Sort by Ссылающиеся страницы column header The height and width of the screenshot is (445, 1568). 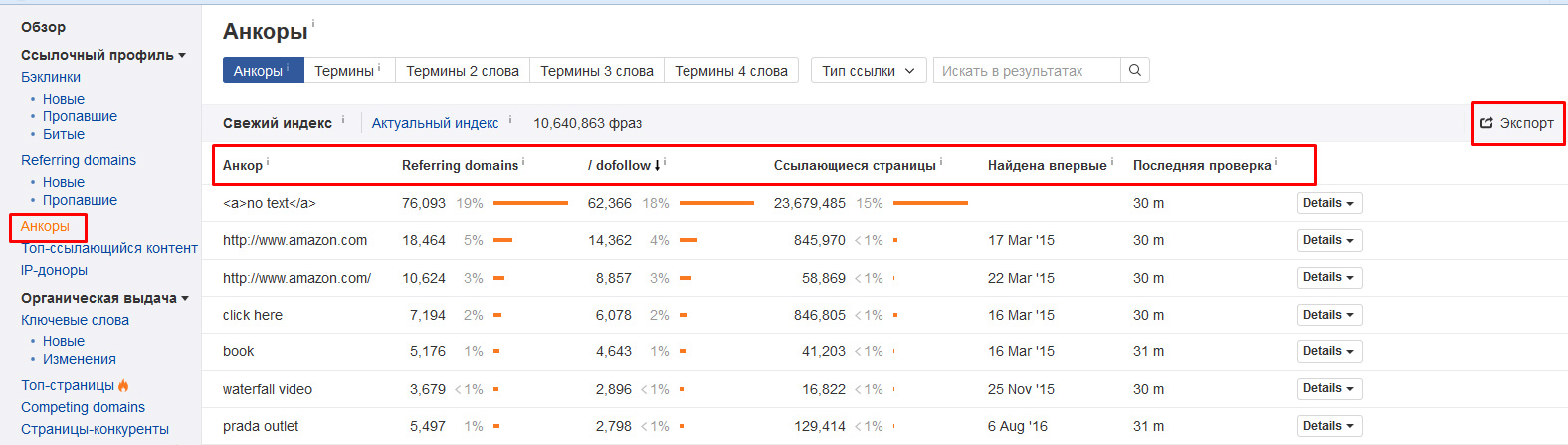pyautogui.click(x=855, y=165)
